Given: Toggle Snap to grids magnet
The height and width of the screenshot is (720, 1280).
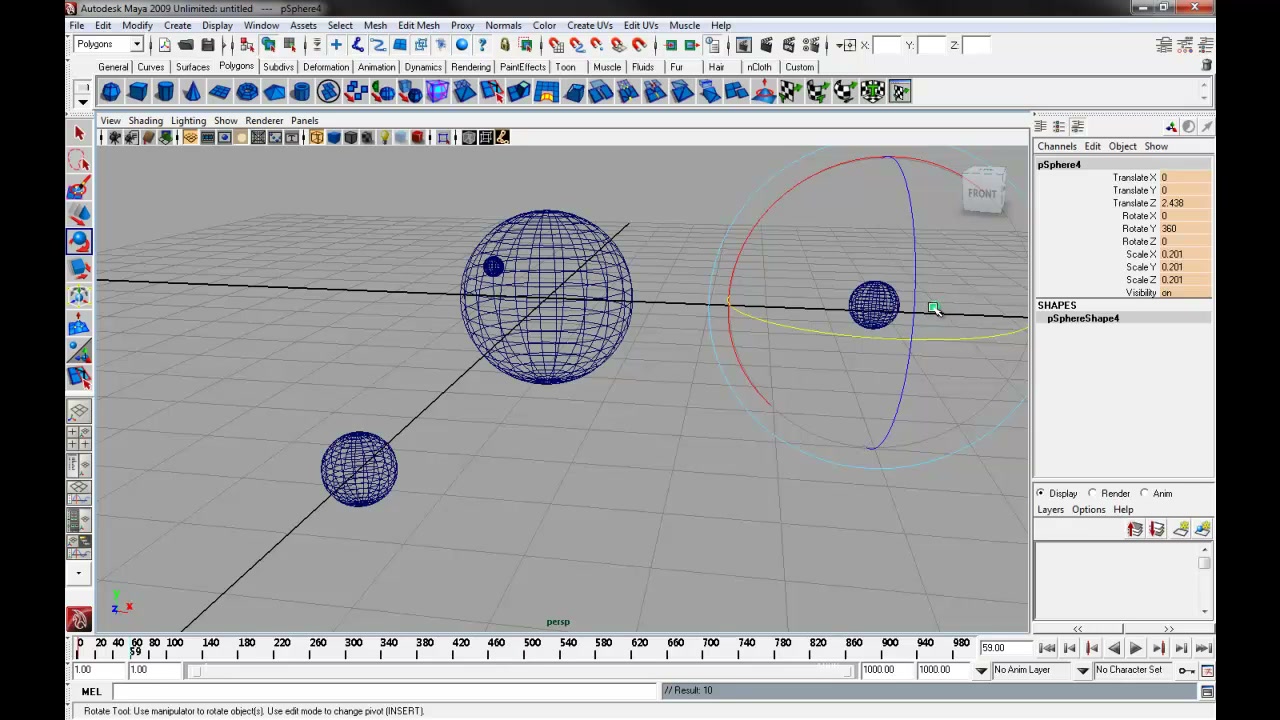Looking at the screenshot, I should 556,45.
